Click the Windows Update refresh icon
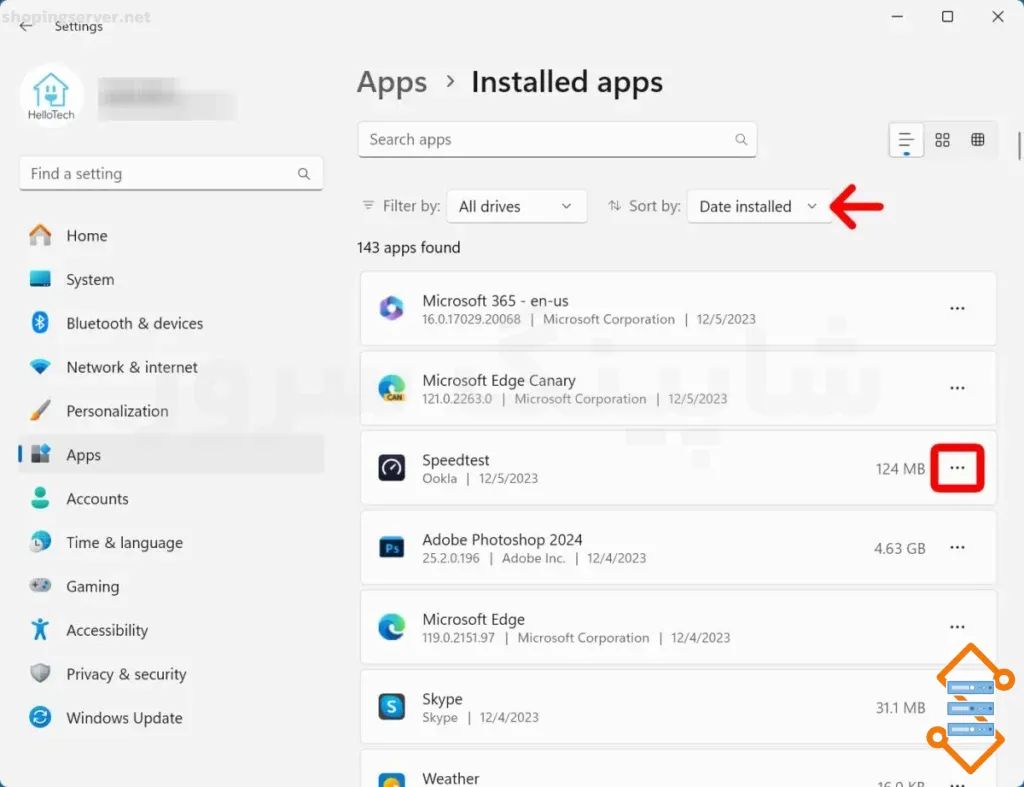This screenshot has width=1024, height=787. (x=40, y=717)
